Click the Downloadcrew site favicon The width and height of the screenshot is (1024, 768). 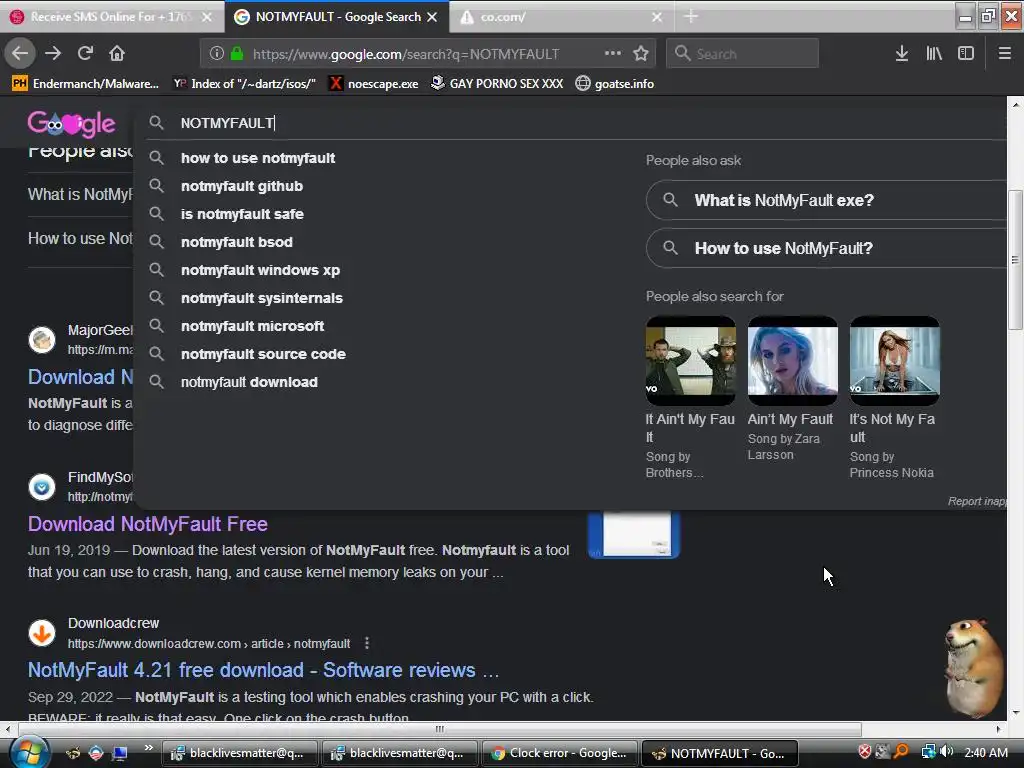[x=42, y=633]
